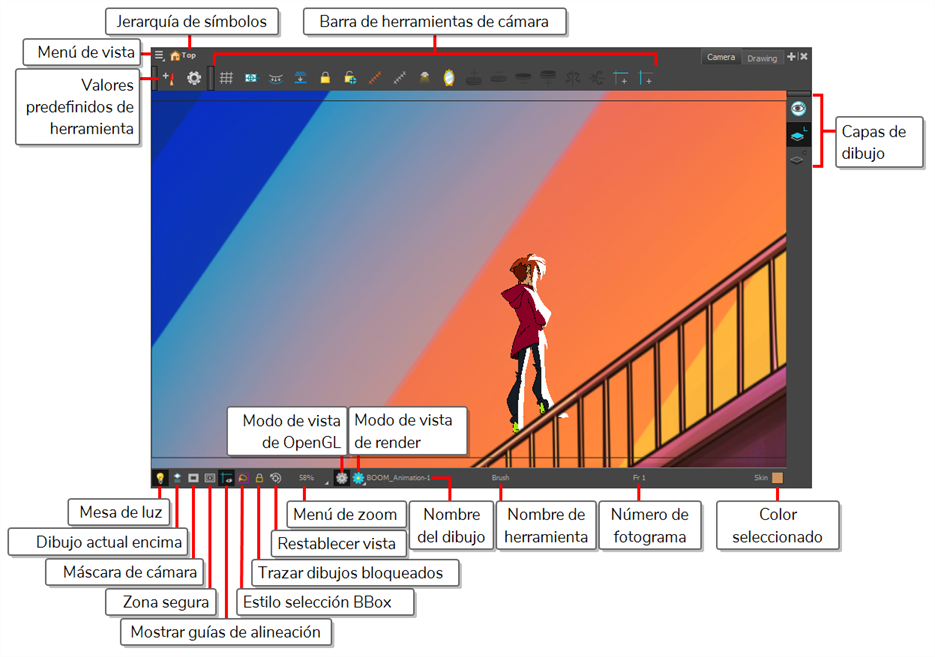The height and width of the screenshot is (657, 935).
Task: Click the yellow closed padlock icon
Action: (325, 78)
